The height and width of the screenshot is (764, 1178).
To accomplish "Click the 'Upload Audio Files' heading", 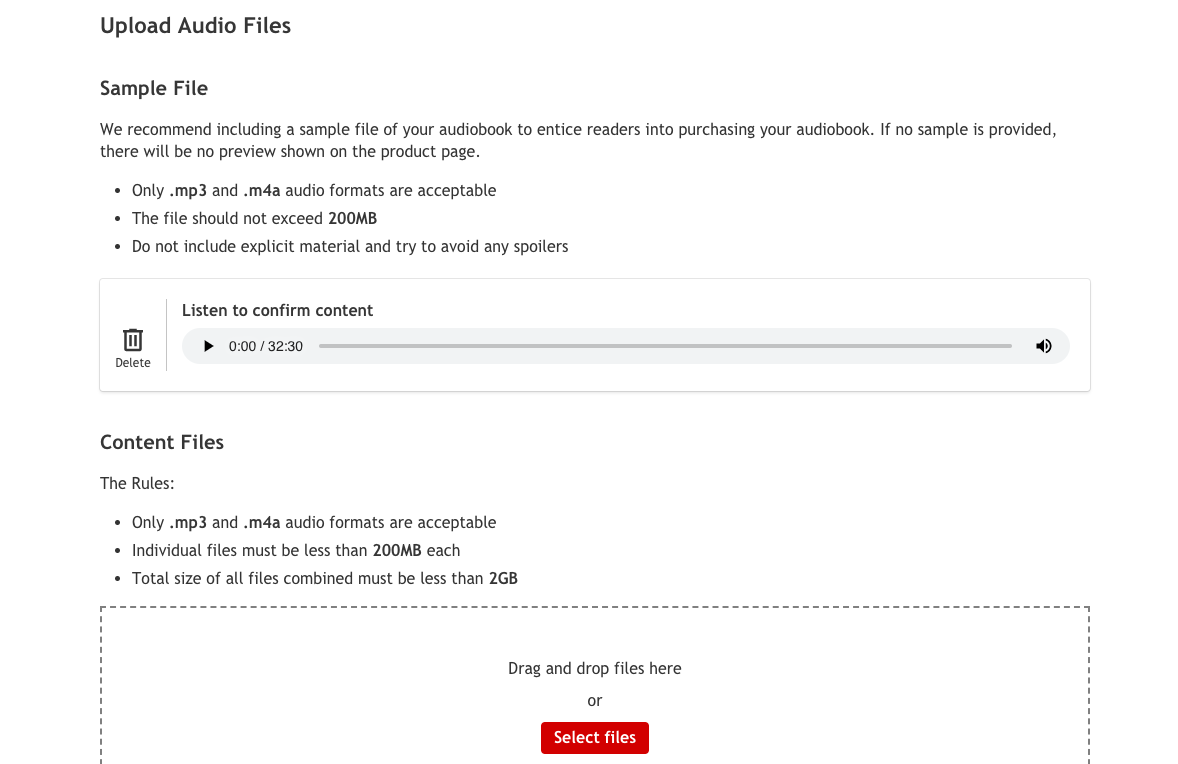I will [195, 26].
